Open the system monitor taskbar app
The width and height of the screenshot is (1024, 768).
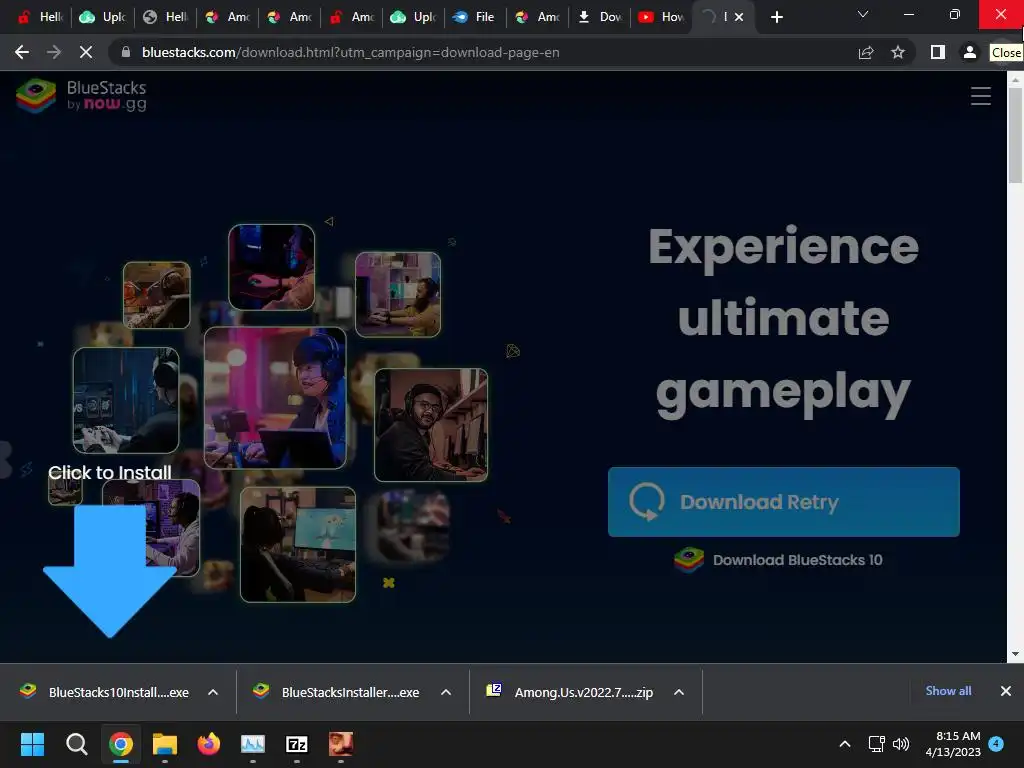(x=253, y=744)
